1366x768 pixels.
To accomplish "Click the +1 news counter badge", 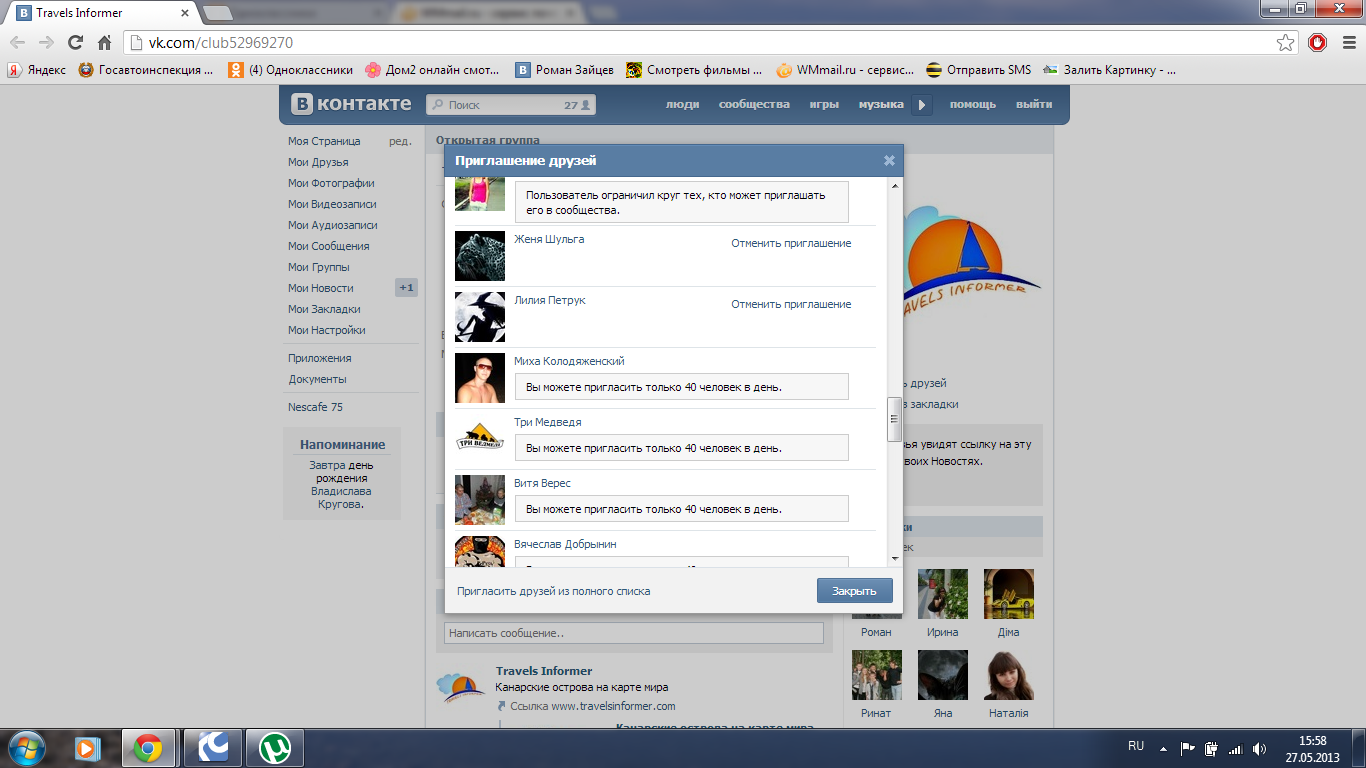I will [406, 288].
